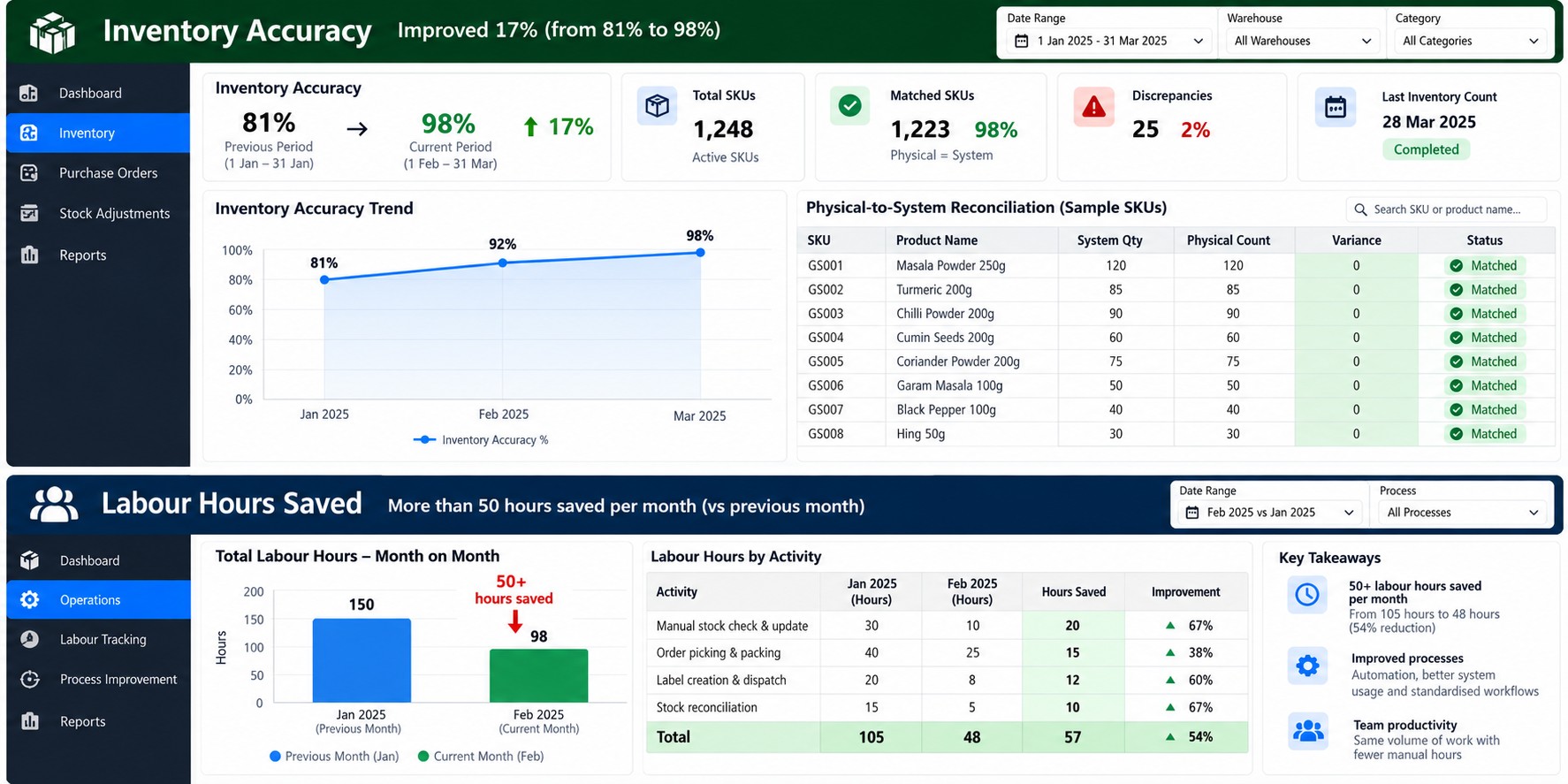This screenshot has width=1568, height=784.
Task: Click the Last Inventory Count calendar icon
Action: (1336, 108)
